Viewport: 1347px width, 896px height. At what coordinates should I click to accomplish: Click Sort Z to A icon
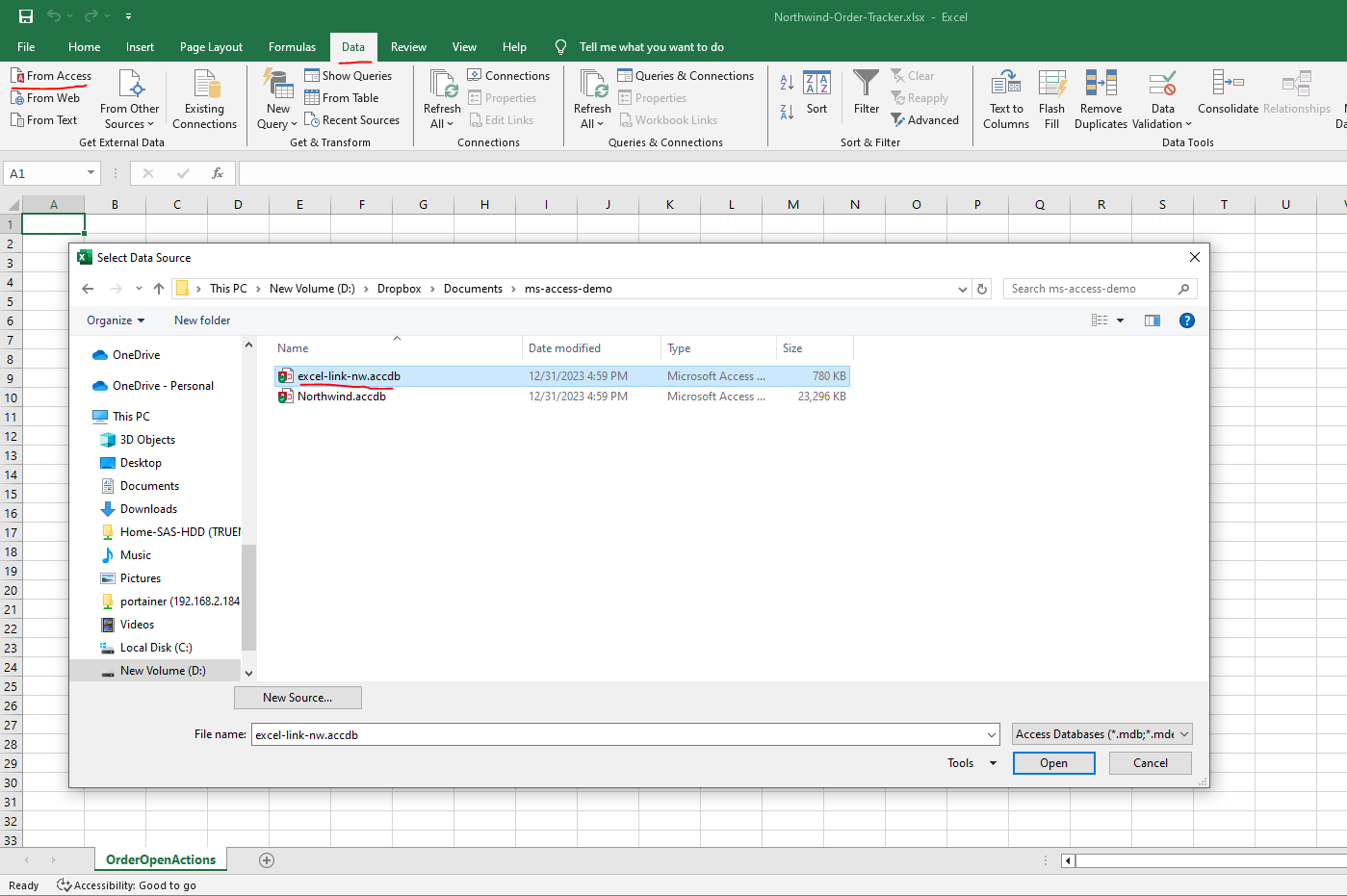point(787,112)
